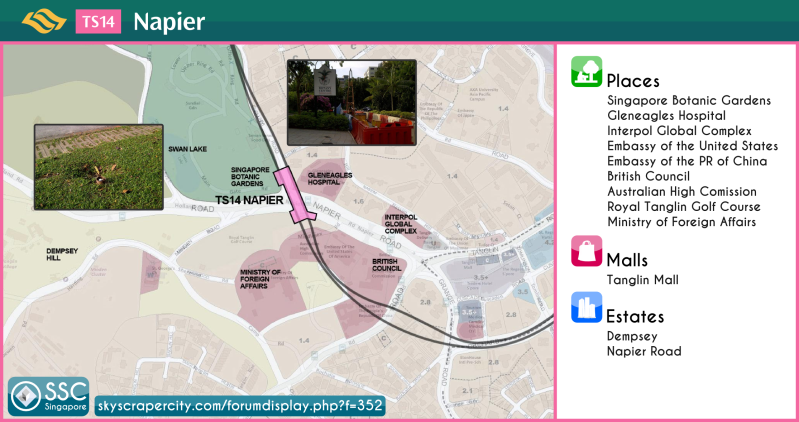The width and height of the screenshot is (799, 422).
Task: Click Tanglin Mall under Malls
Action: pos(643,280)
